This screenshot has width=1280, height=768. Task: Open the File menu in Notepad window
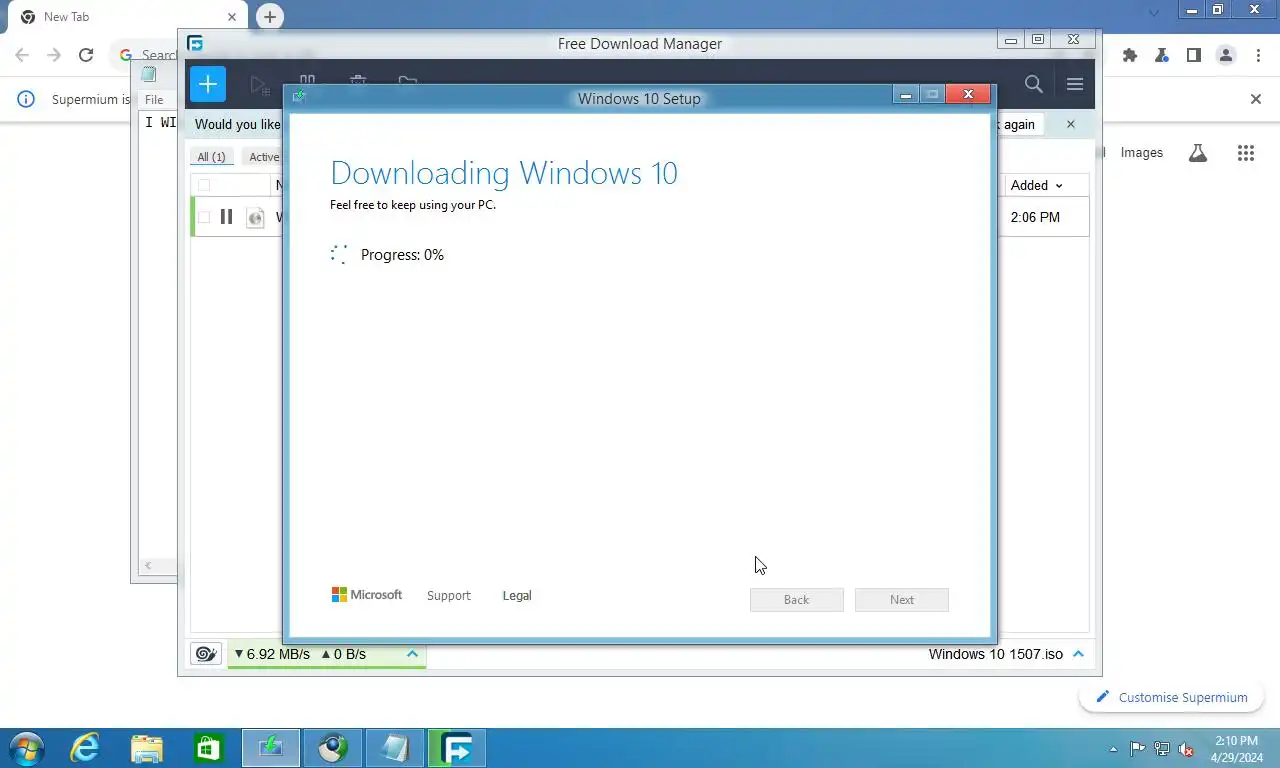coord(154,99)
